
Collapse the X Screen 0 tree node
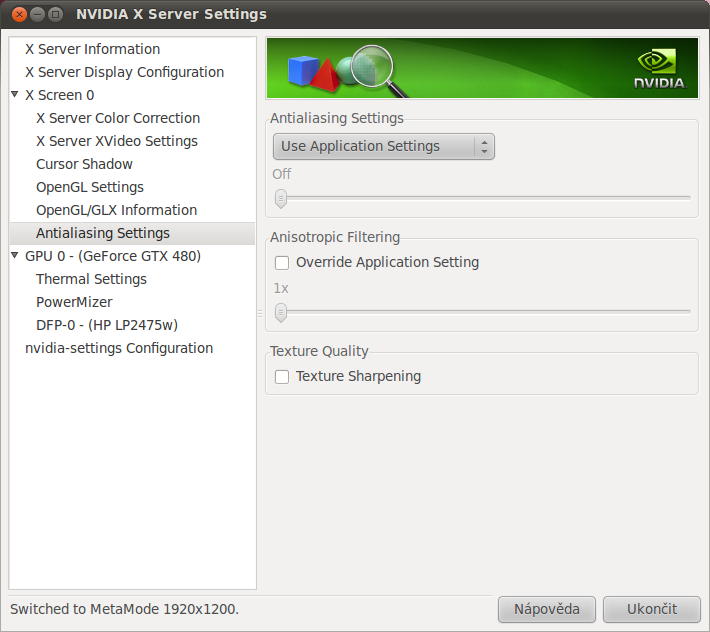pos(15,94)
